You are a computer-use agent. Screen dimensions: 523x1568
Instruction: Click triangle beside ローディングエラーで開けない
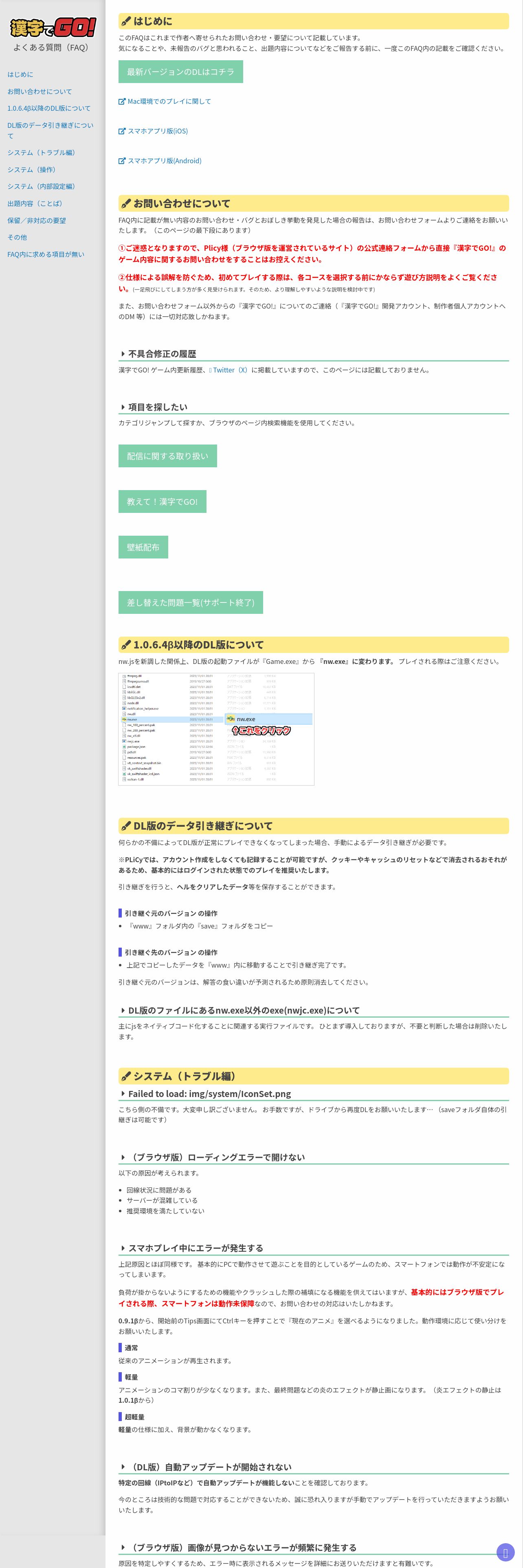pos(123,1157)
